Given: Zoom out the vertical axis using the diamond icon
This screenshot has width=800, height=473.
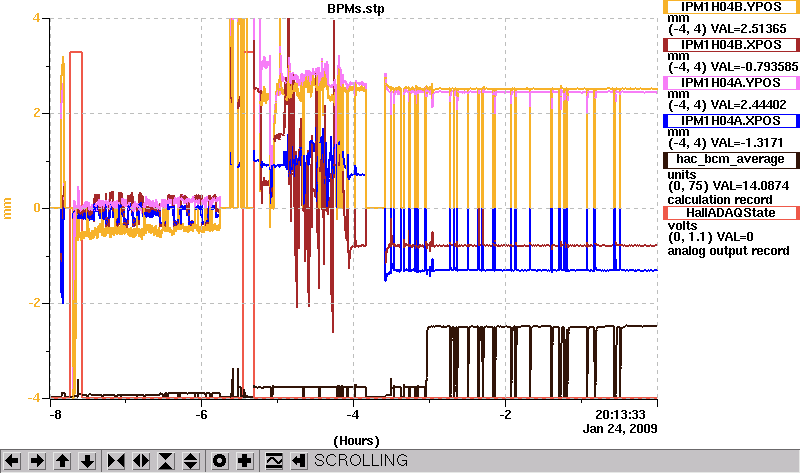Looking at the screenshot, I should [x=191, y=461].
